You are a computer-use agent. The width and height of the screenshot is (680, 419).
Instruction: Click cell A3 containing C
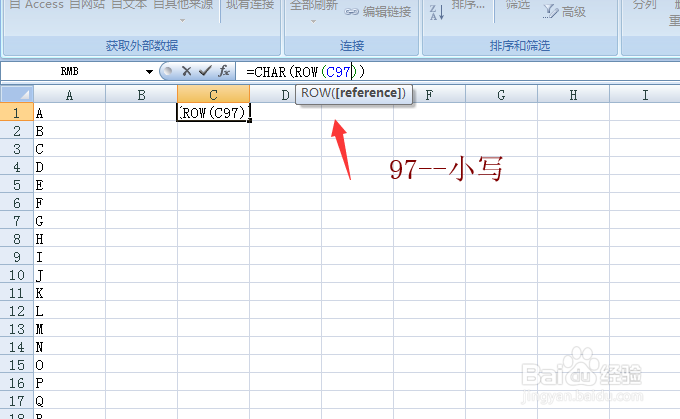click(69, 149)
